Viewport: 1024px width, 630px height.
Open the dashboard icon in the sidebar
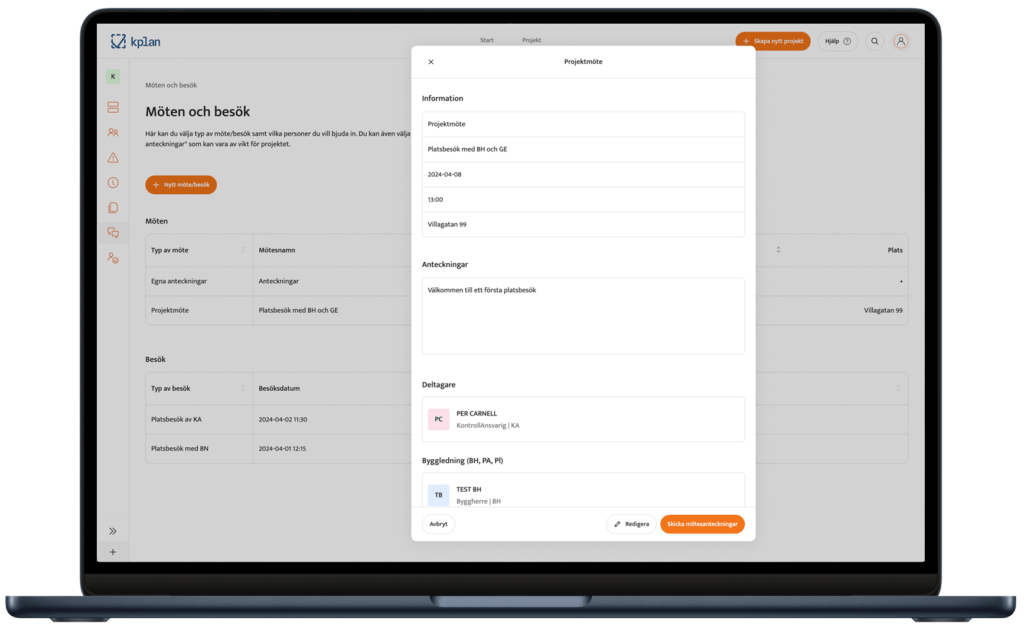coord(113,107)
